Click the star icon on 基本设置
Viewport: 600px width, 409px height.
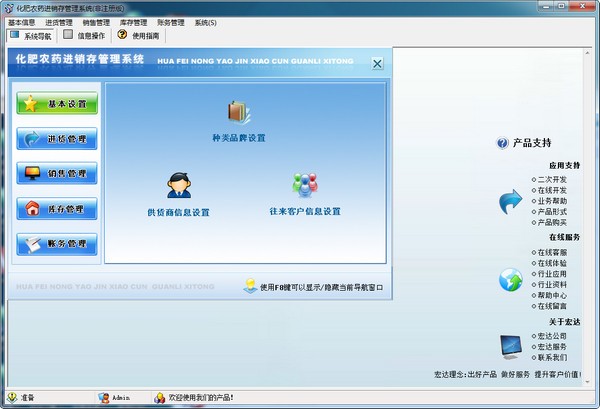tap(30, 103)
